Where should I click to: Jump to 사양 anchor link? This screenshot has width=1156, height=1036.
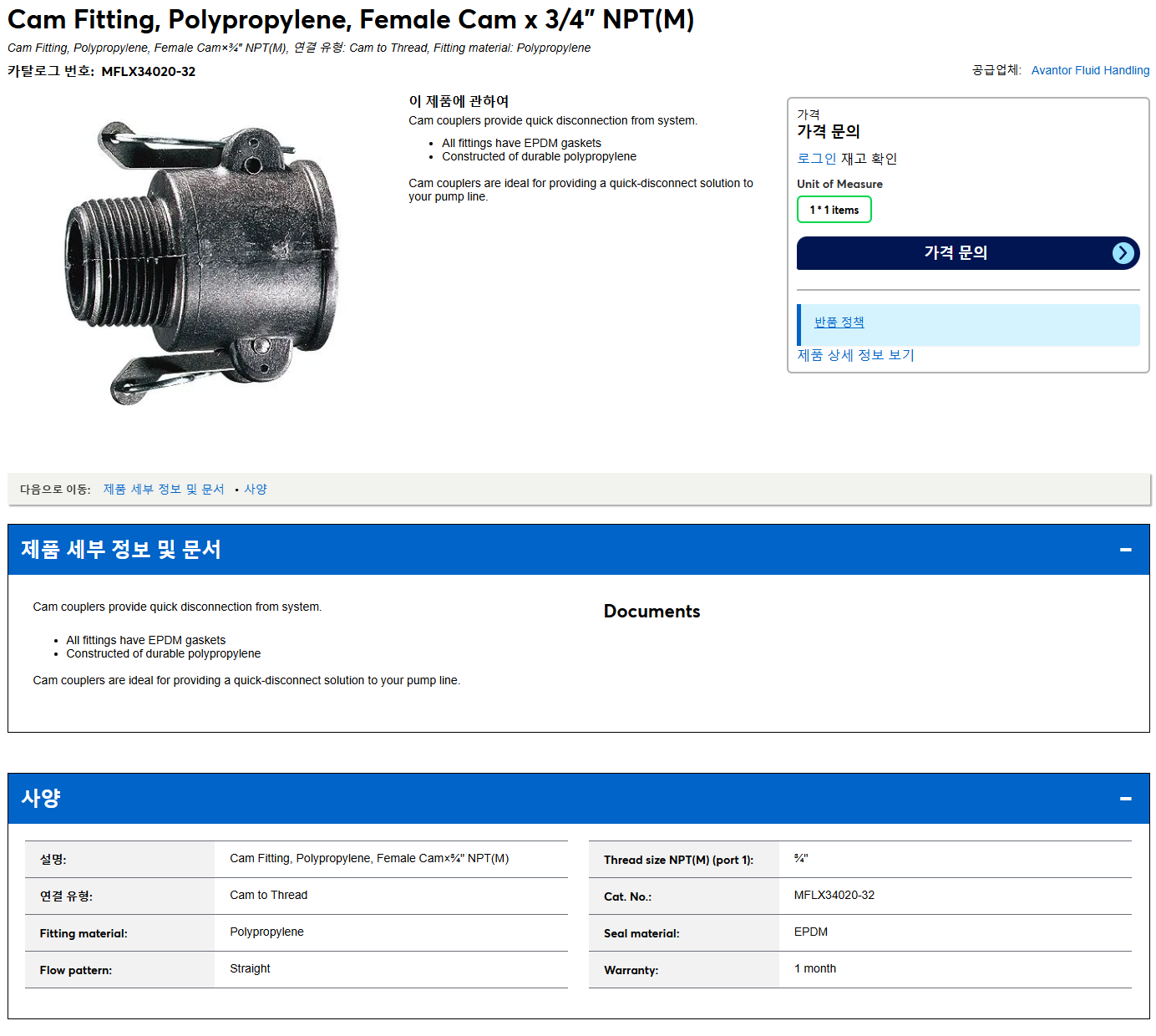(x=256, y=490)
